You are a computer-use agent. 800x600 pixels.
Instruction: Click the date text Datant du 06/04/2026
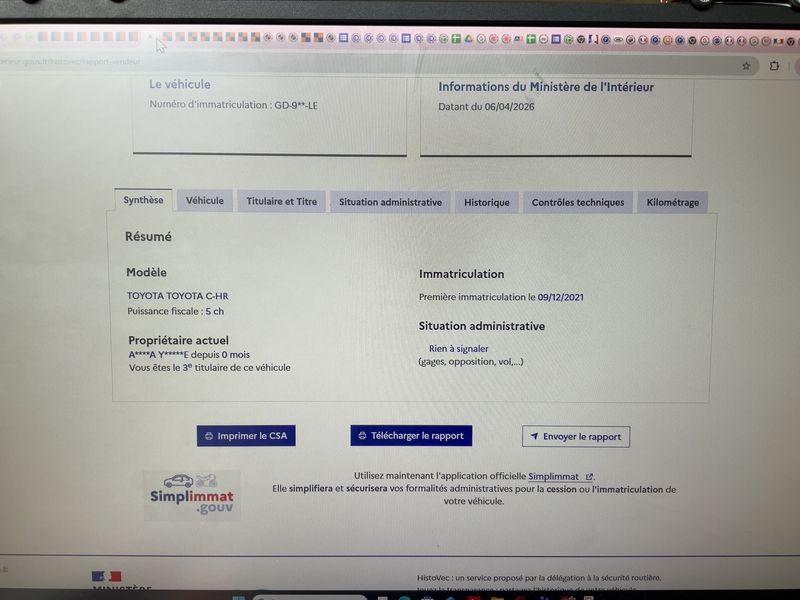coord(486,107)
